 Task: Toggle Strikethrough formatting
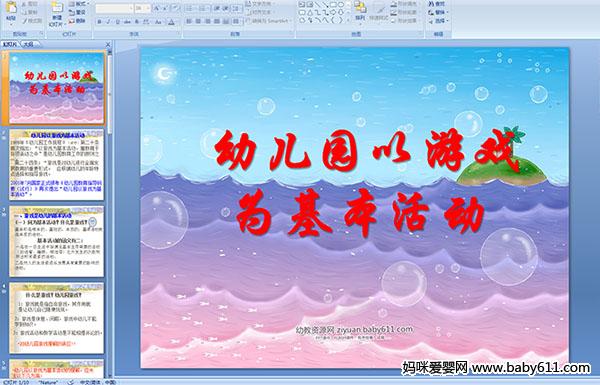click(x=127, y=22)
